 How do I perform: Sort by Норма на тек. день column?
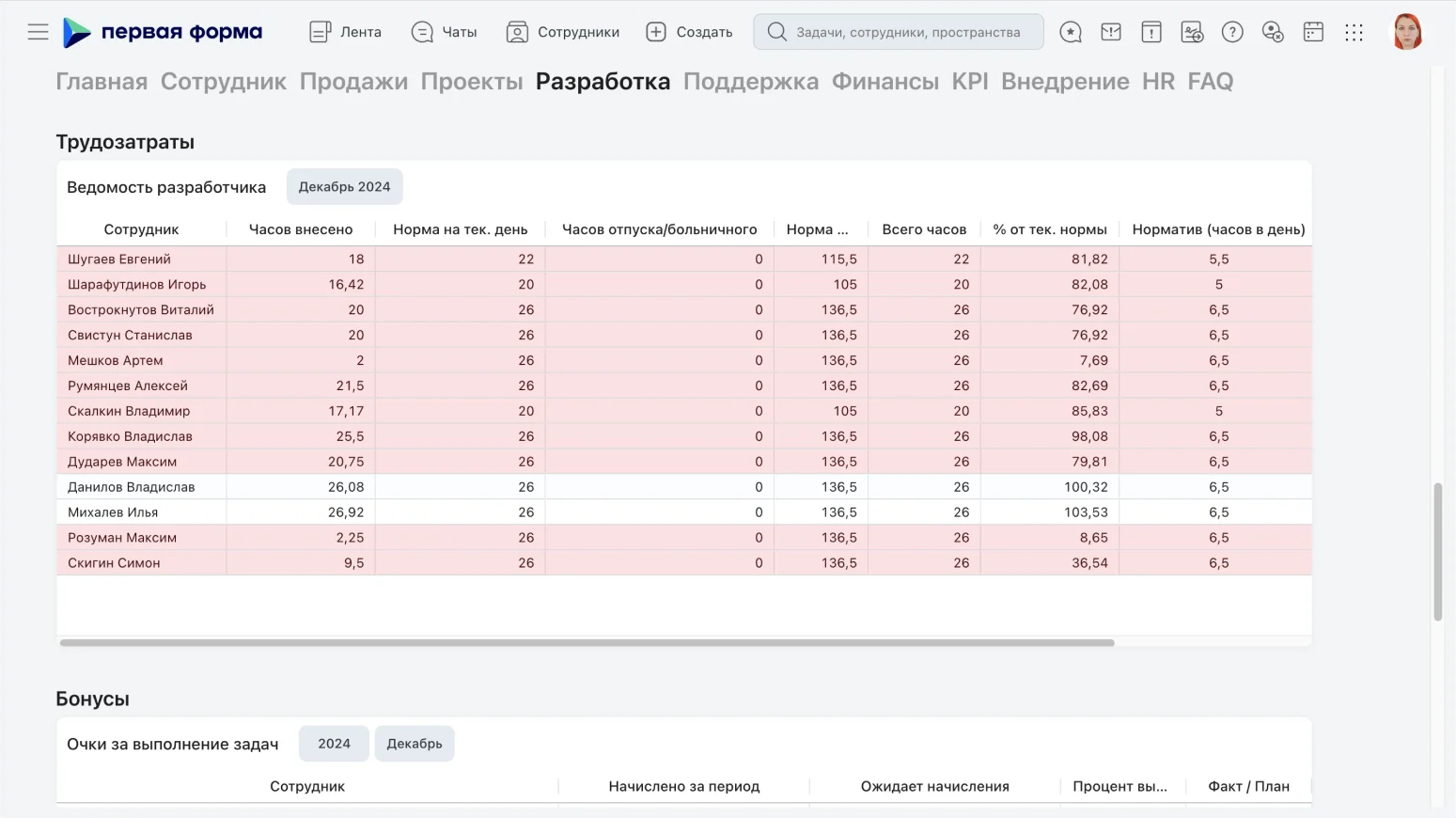[461, 229]
